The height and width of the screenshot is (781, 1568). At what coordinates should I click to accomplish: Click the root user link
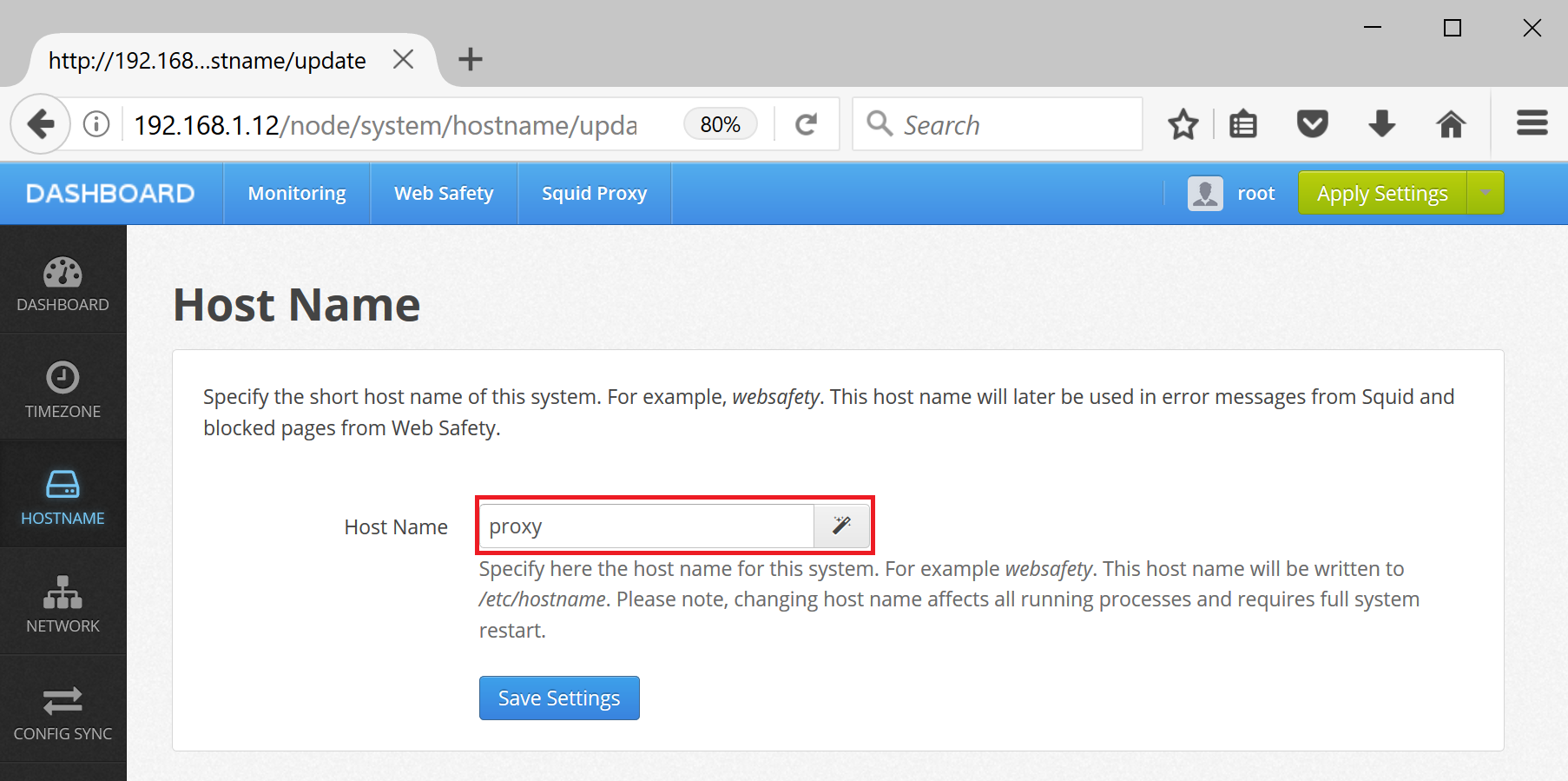(1255, 193)
